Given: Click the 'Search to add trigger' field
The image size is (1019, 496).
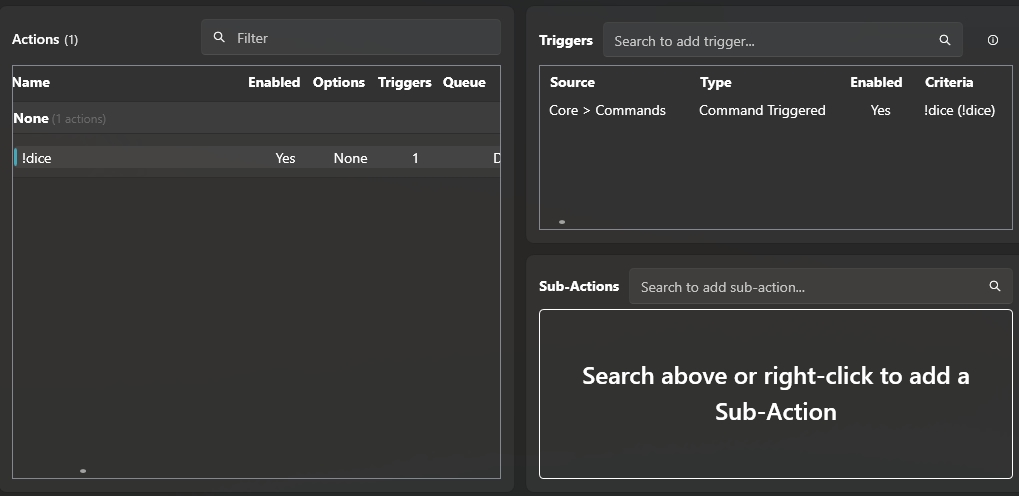Looking at the screenshot, I should pyautogui.click(x=770, y=41).
